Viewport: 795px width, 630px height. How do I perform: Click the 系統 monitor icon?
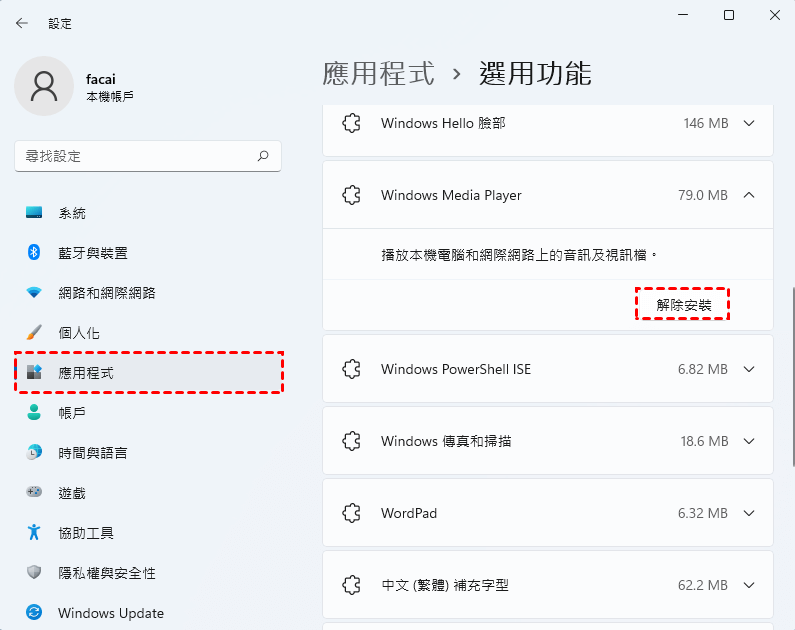[34, 212]
